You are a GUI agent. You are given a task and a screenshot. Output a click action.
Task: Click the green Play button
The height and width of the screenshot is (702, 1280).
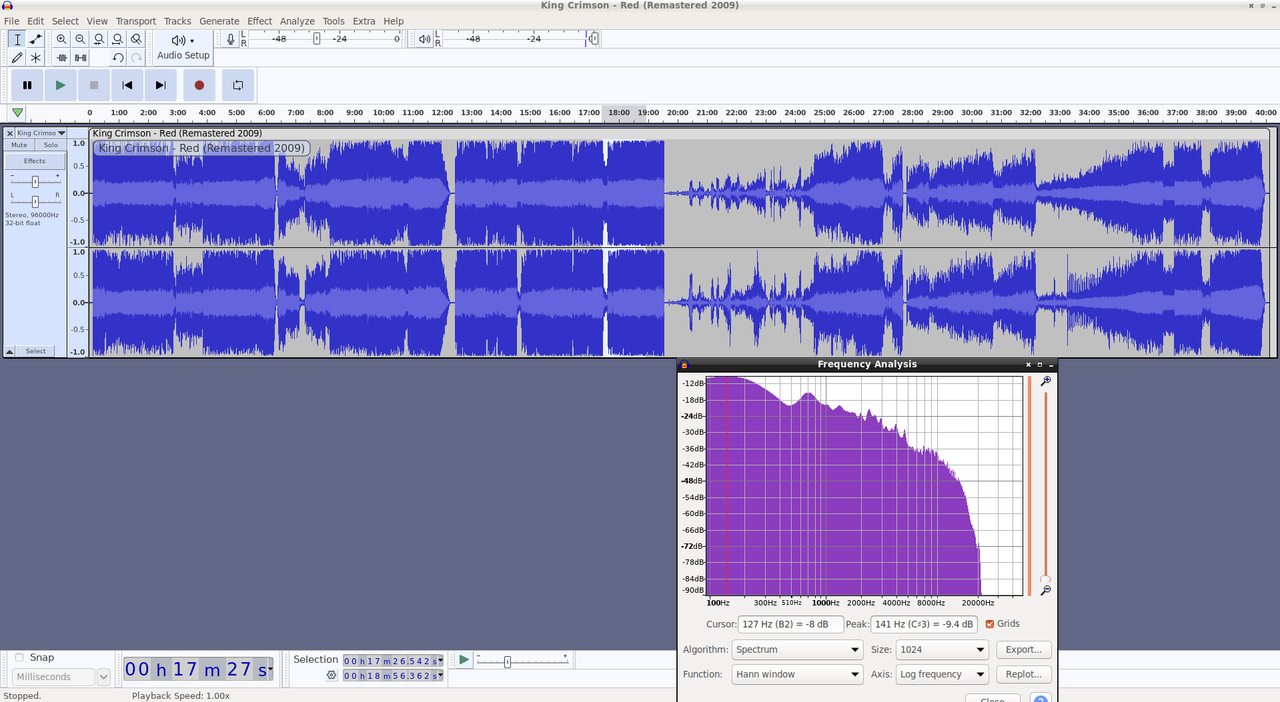pyautogui.click(x=60, y=85)
